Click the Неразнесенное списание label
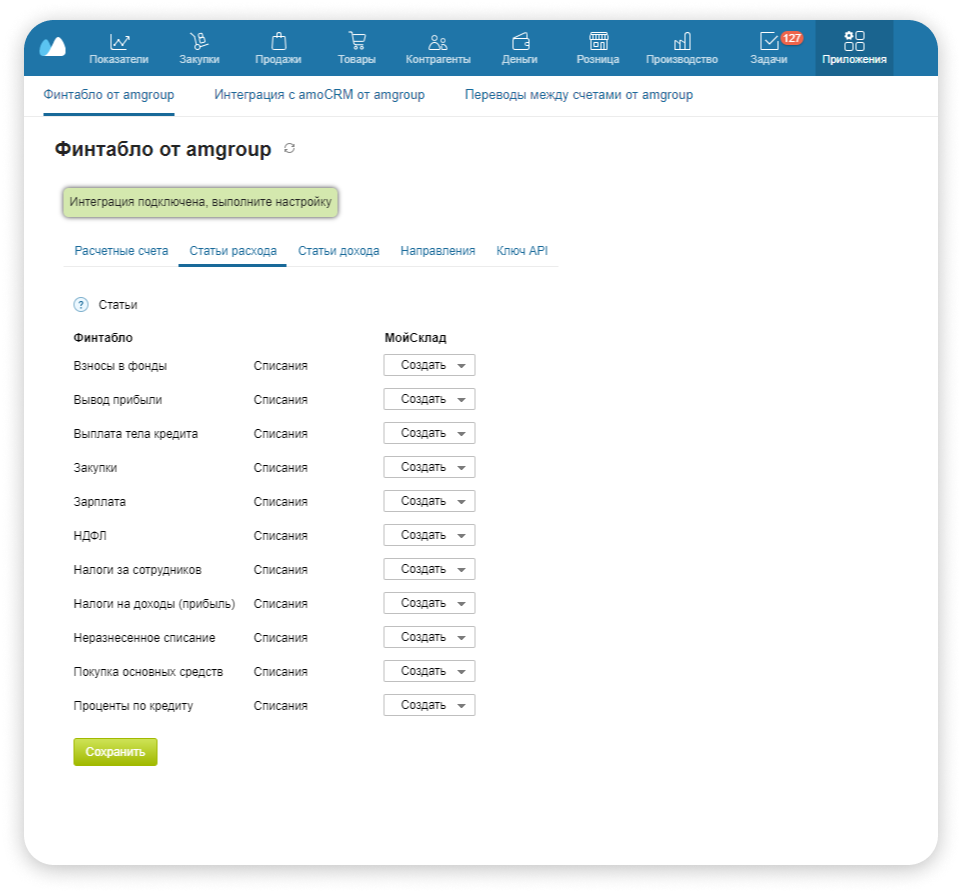Image resolution: width=962 pixels, height=893 pixels. click(x=144, y=638)
